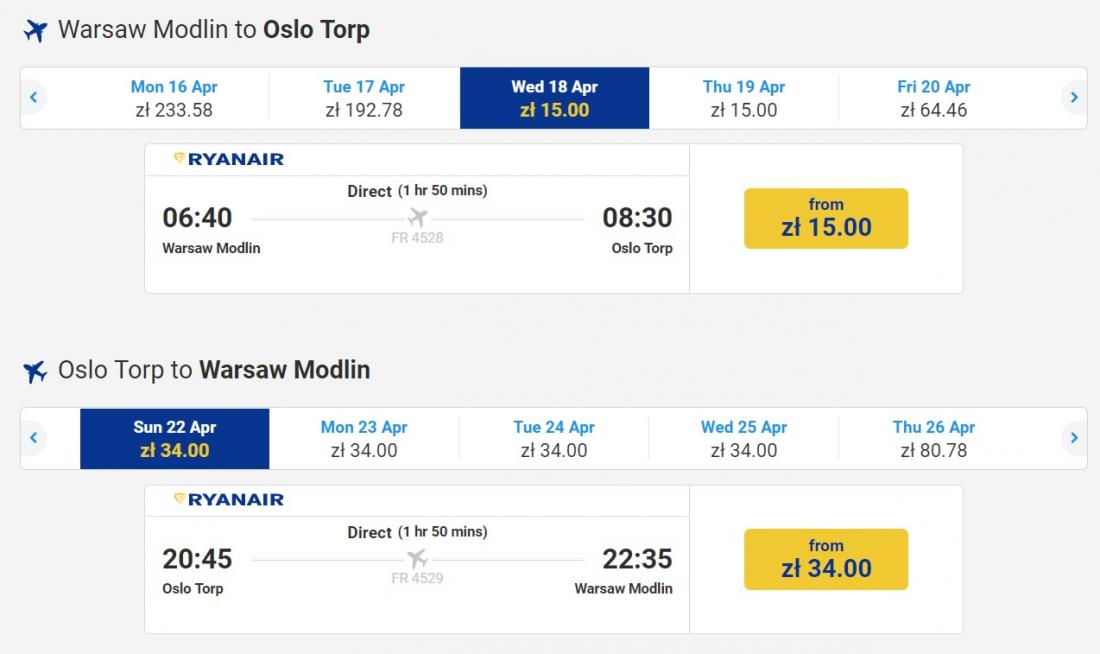The height and width of the screenshot is (654, 1100).
Task: Click the outbound flight airplane icon
Action: (35, 31)
